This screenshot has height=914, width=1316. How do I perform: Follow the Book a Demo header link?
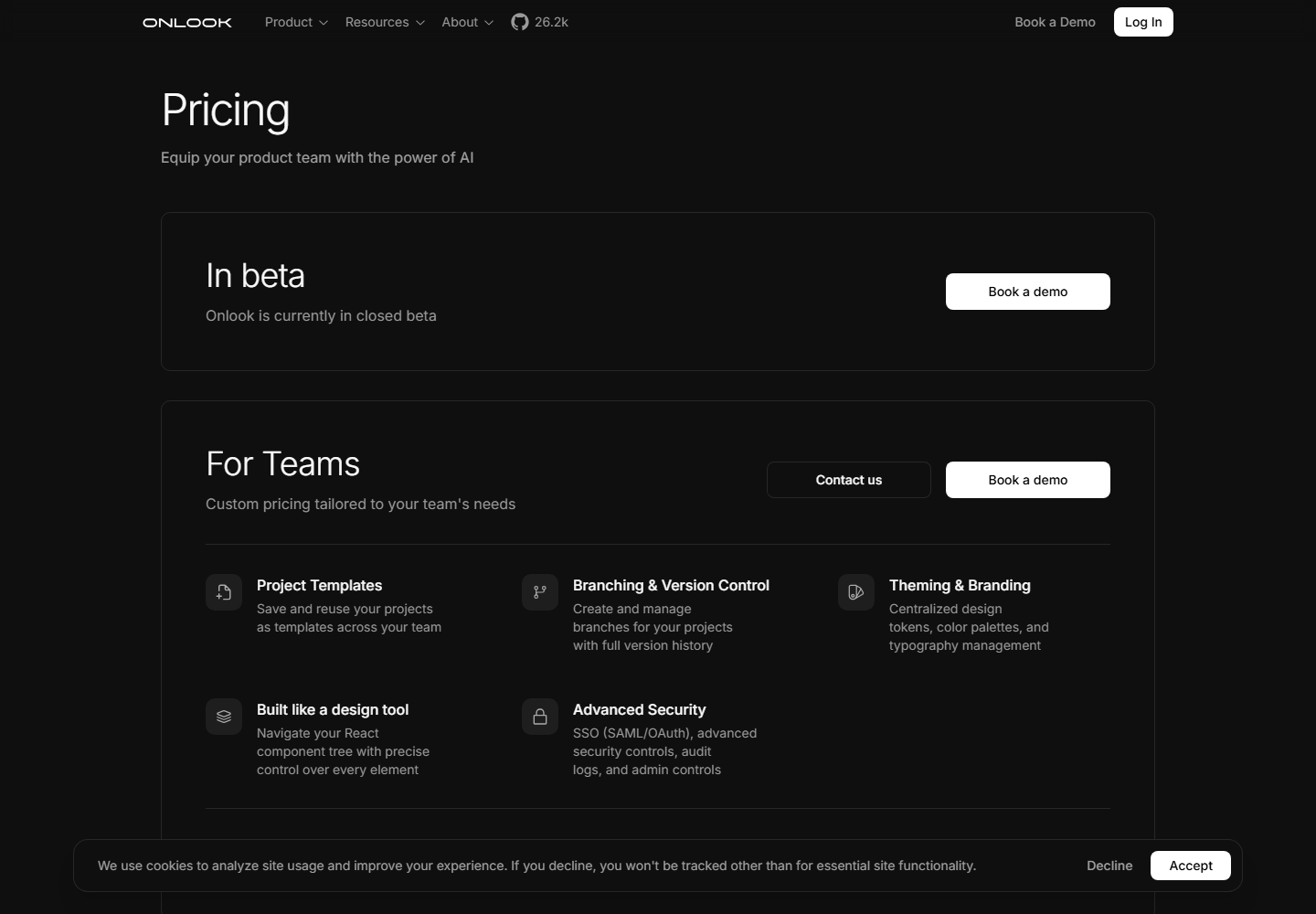pos(1055,22)
